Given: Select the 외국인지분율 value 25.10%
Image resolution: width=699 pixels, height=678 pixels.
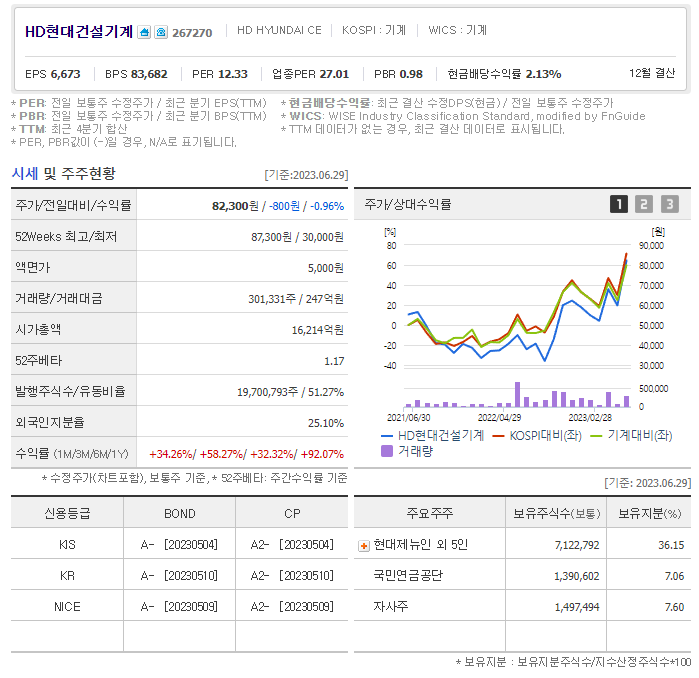Looking at the screenshot, I should pos(325,423).
